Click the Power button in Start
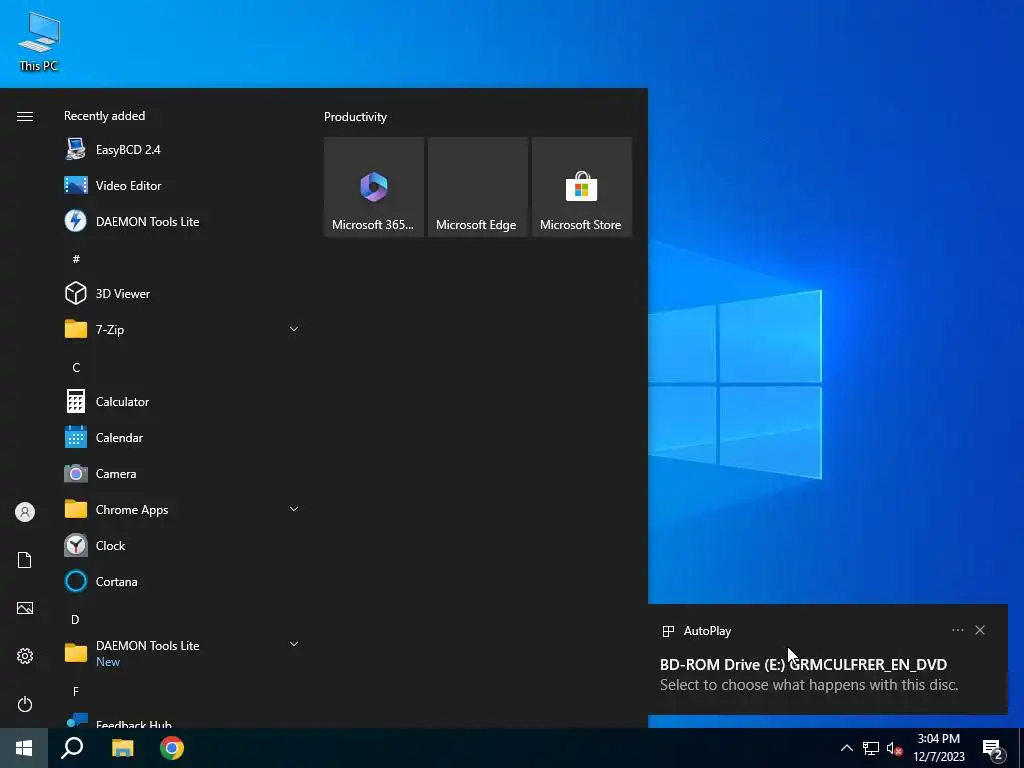The height and width of the screenshot is (768, 1024). [x=25, y=704]
